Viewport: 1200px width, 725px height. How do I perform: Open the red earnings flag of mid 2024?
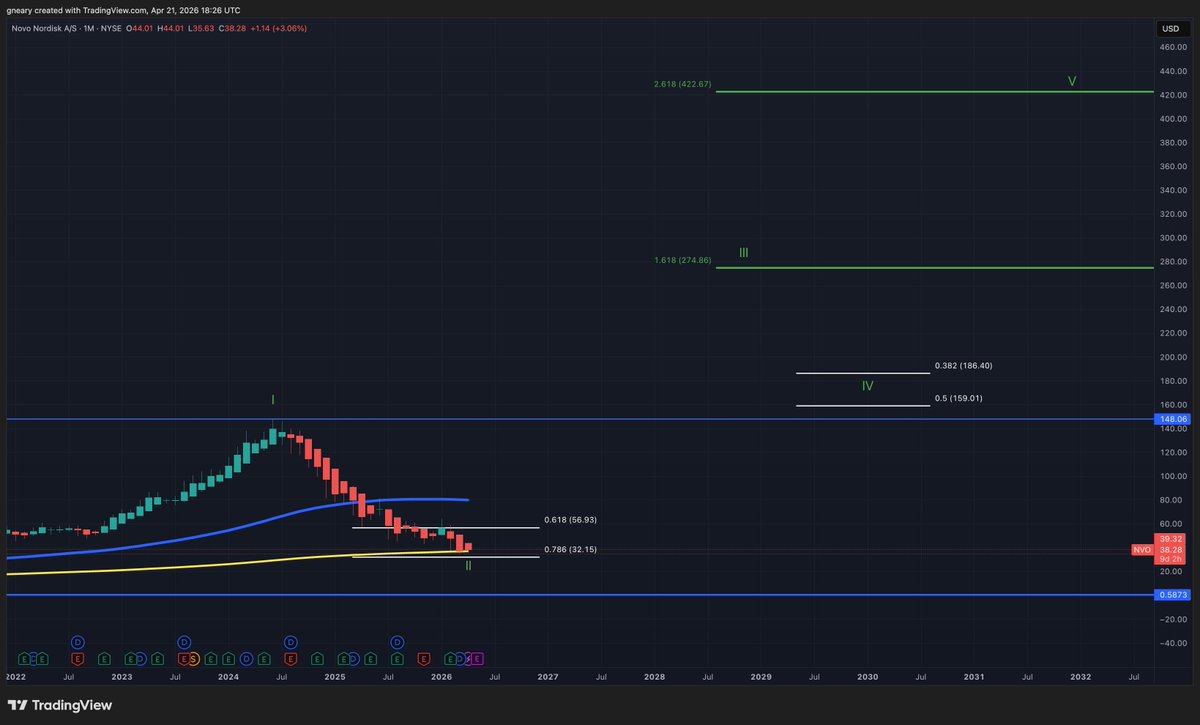[x=291, y=659]
